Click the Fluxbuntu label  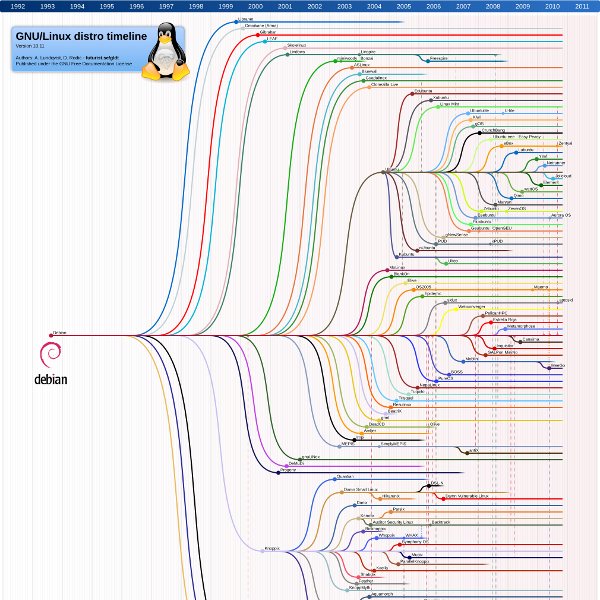tap(482, 222)
